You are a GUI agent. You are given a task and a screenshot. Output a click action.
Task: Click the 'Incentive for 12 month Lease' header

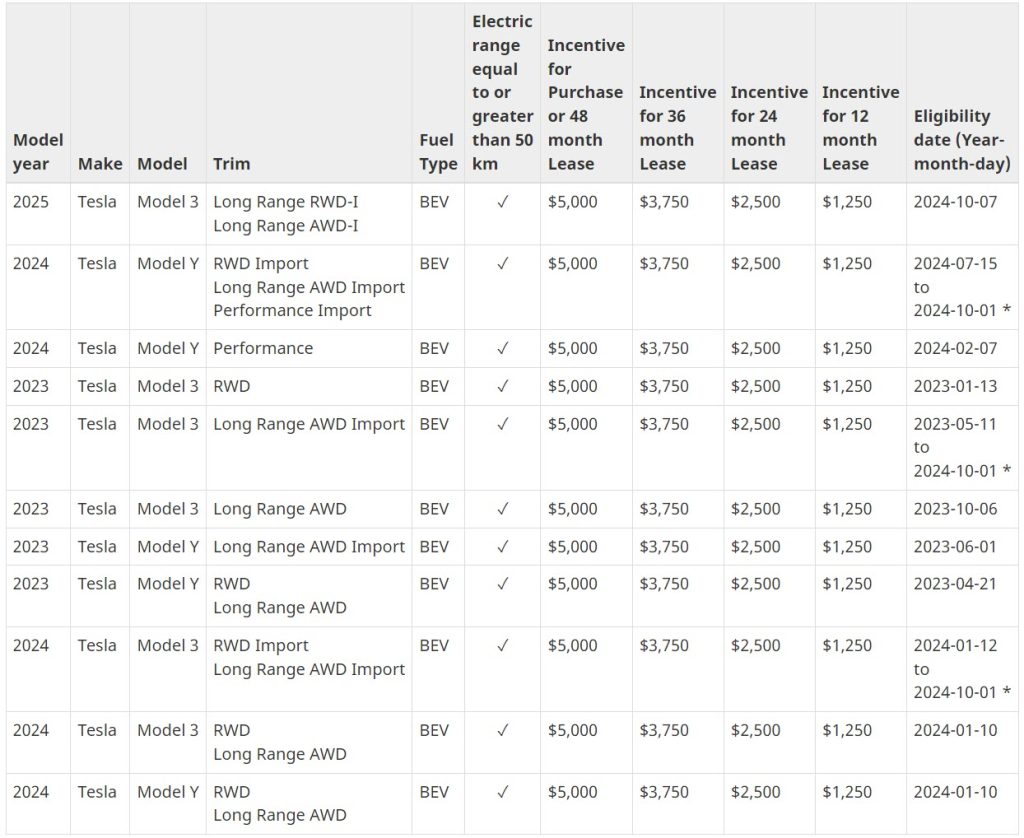(860, 128)
